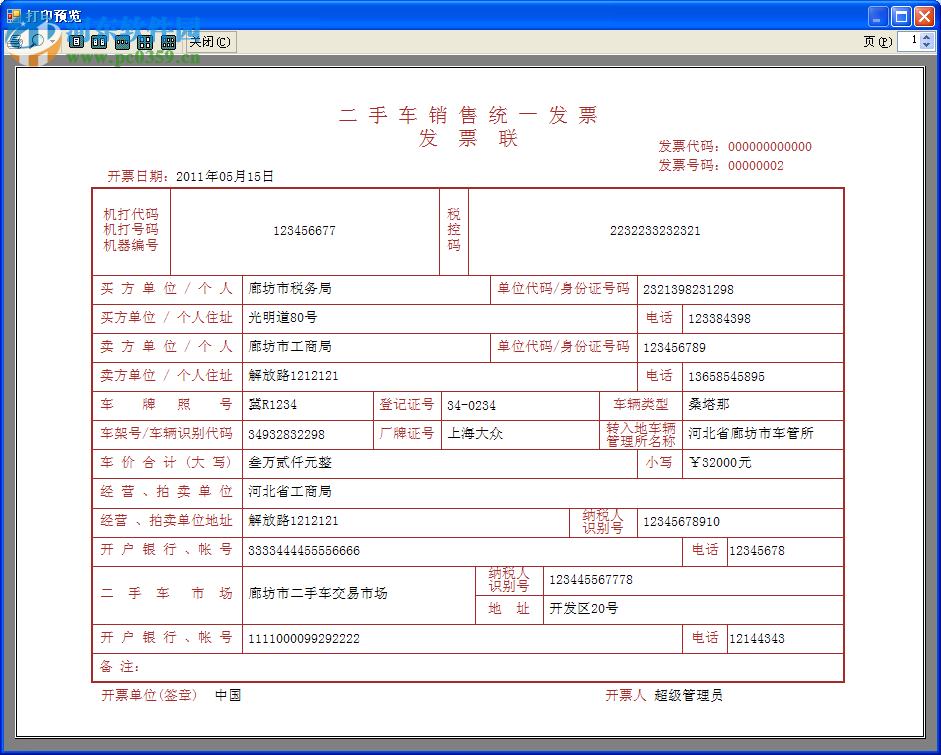Image resolution: width=941 pixels, height=755 pixels.
Task: Click buyer address 光明道80号
Action: click(x=283, y=317)
